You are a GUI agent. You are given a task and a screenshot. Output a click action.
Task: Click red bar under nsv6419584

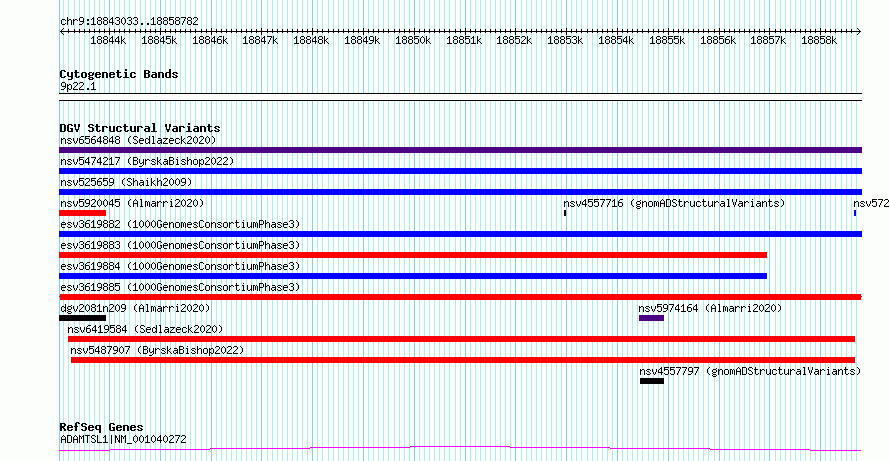point(461,339)
